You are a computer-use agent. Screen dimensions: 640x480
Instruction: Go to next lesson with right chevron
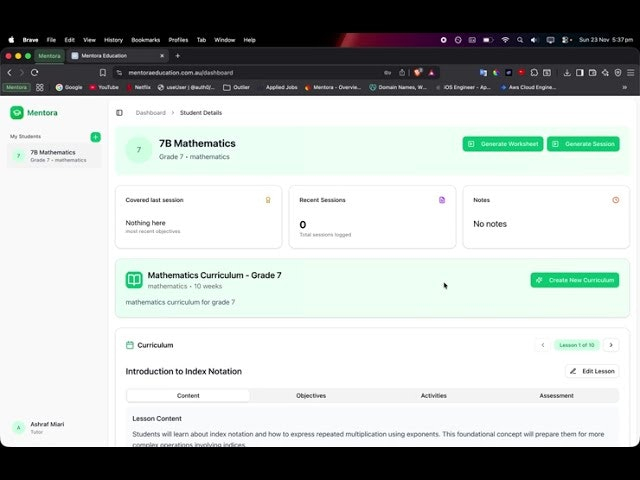(611, 345)
